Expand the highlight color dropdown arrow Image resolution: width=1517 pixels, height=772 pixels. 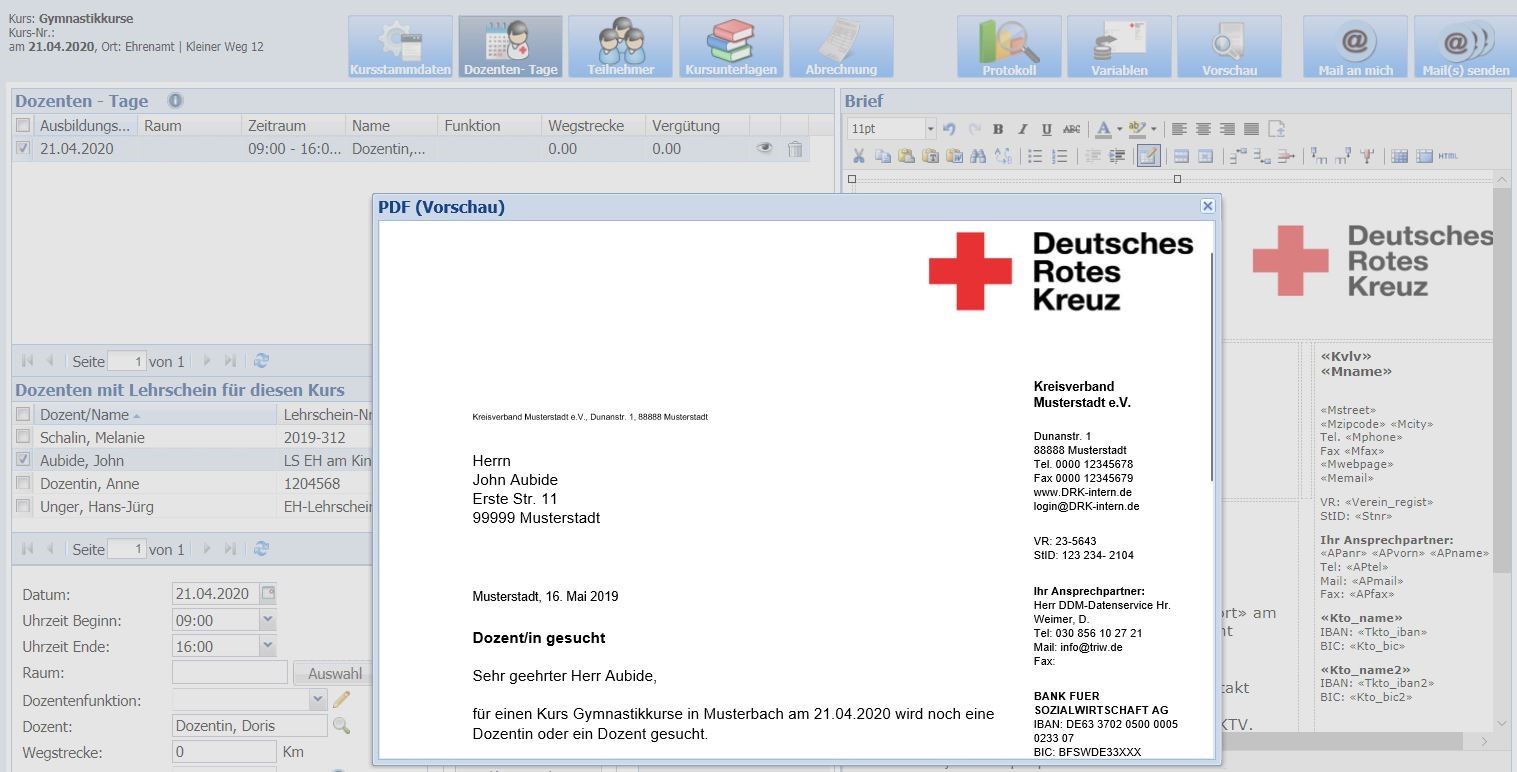1153,129
